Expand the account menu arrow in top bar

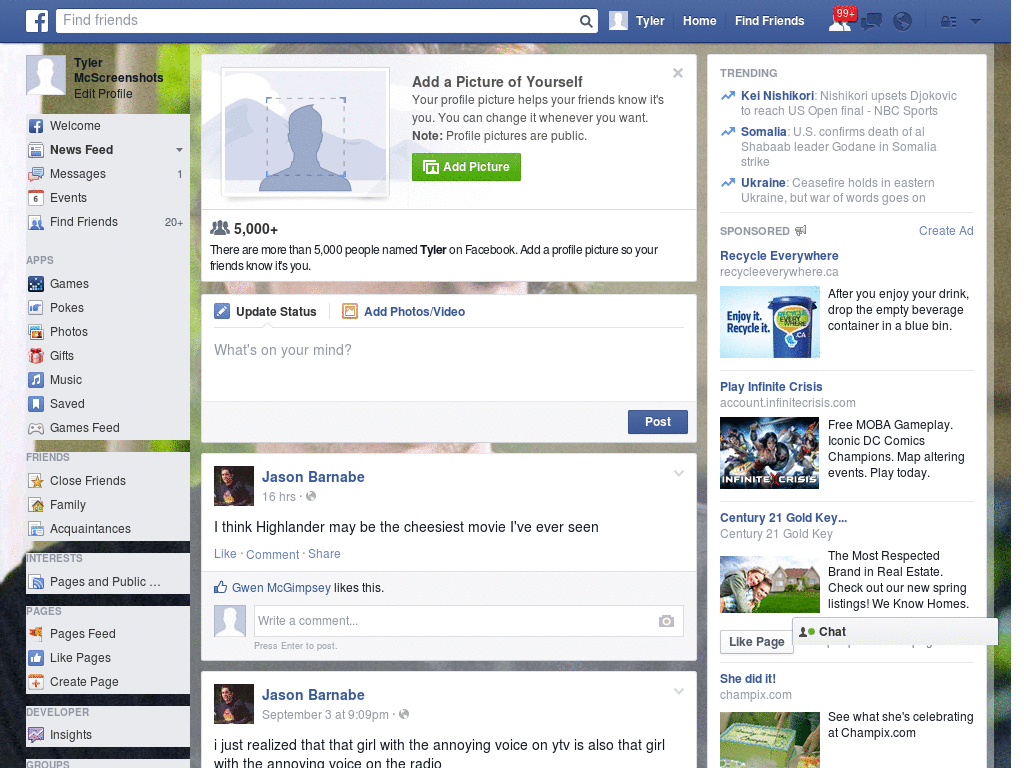tap(975, 22)
